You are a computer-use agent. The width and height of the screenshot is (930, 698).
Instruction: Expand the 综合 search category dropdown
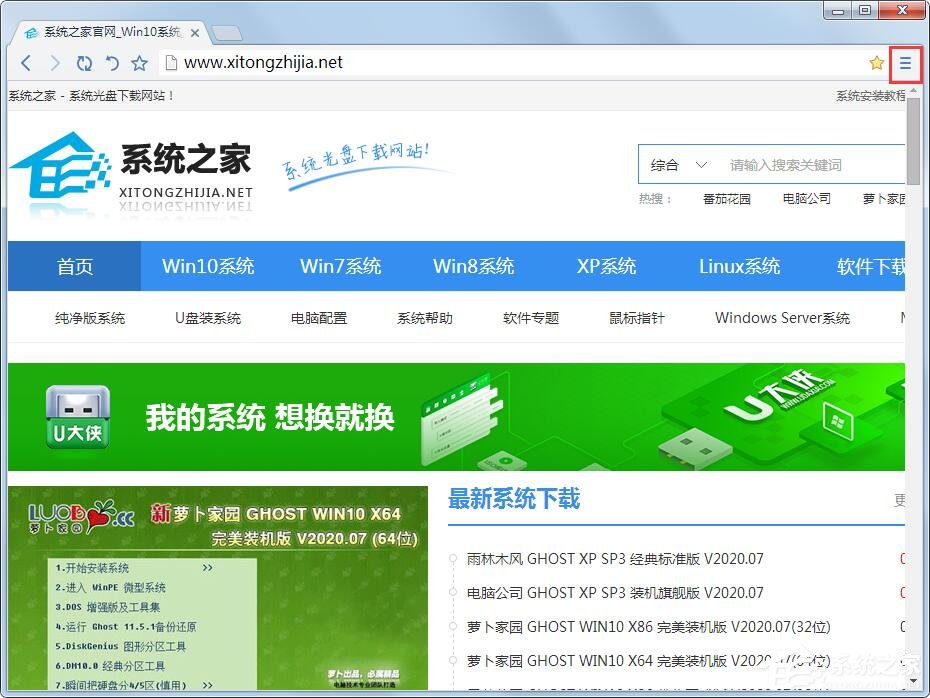(676, 164)
